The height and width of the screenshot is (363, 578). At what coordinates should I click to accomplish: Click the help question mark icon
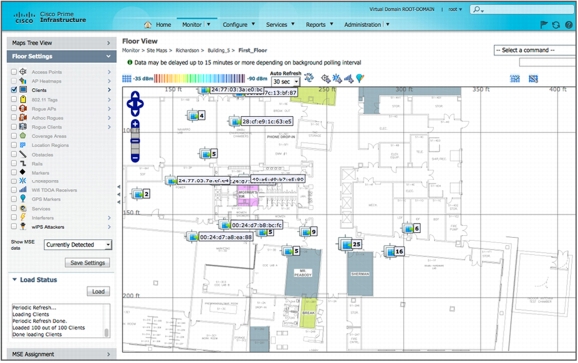[569, 25]
